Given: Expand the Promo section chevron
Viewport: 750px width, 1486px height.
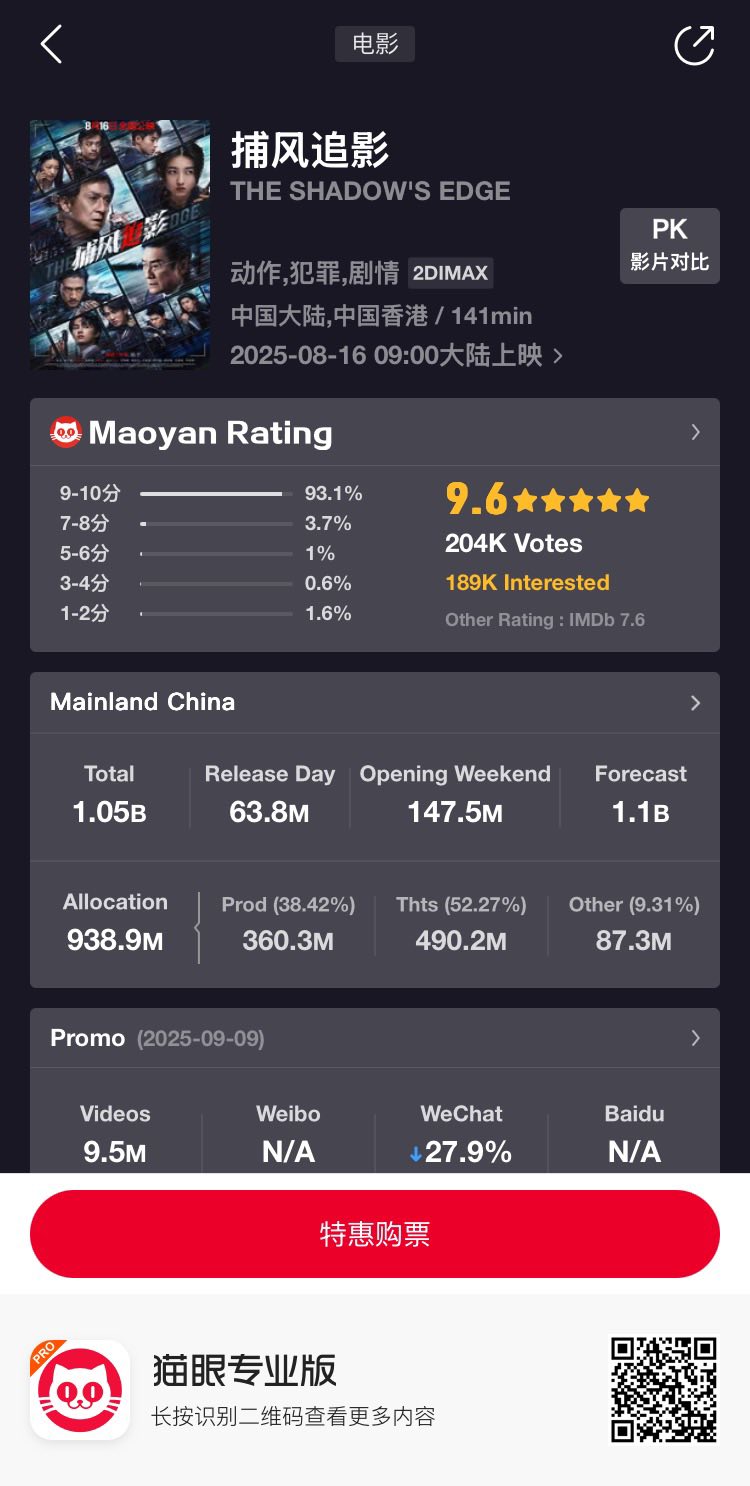Looking at the screenshot, I should pos(695,1038).
